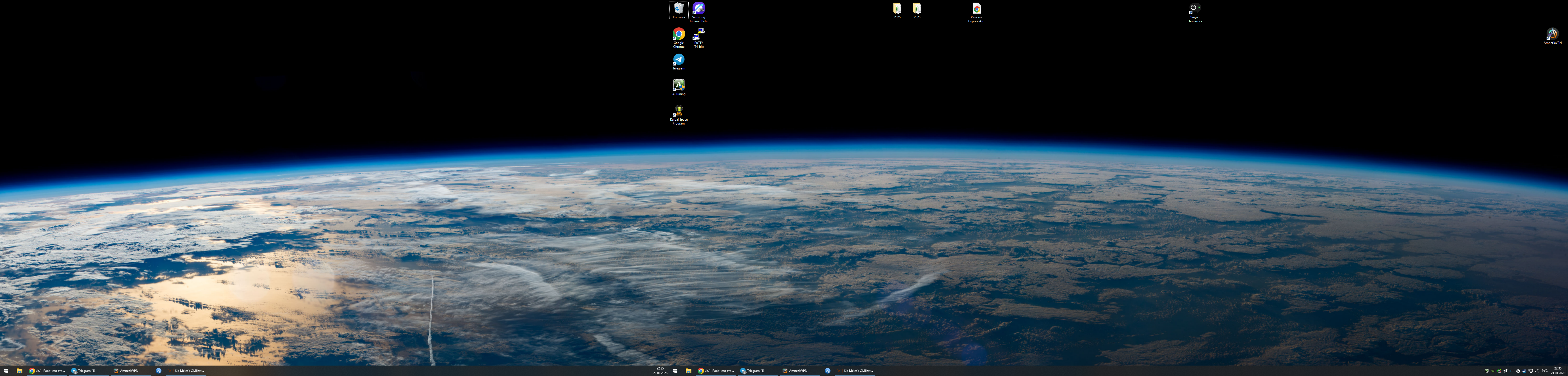Viewport: 1568px width, 376px height.
Task: Switch input language via РУС indicator
Action: tap(1545, 371)
